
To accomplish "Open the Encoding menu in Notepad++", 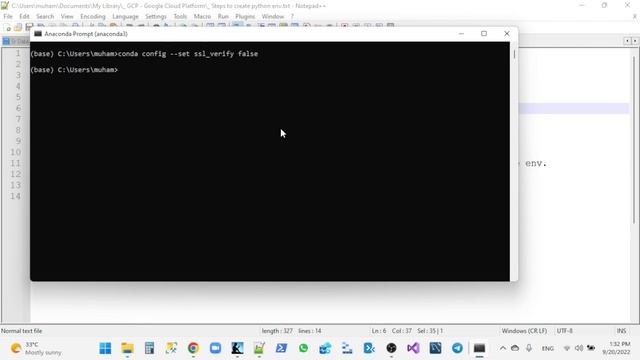I will coord(93,16).
